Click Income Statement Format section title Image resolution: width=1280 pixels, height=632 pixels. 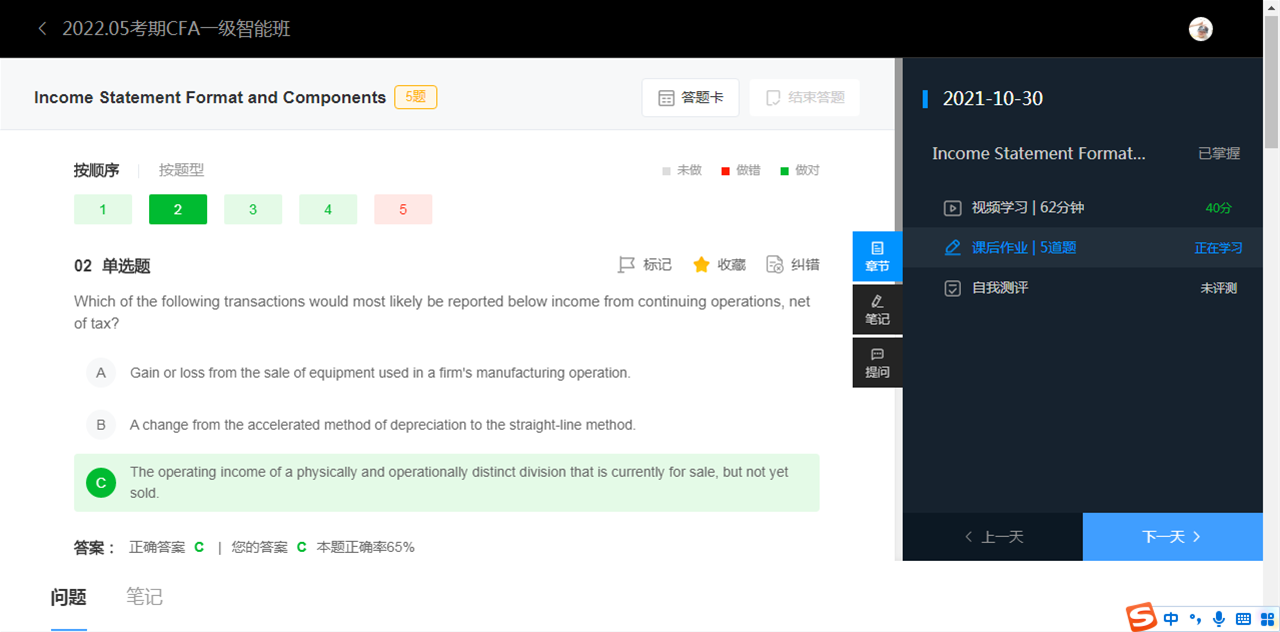click(x=1039, y=154)
